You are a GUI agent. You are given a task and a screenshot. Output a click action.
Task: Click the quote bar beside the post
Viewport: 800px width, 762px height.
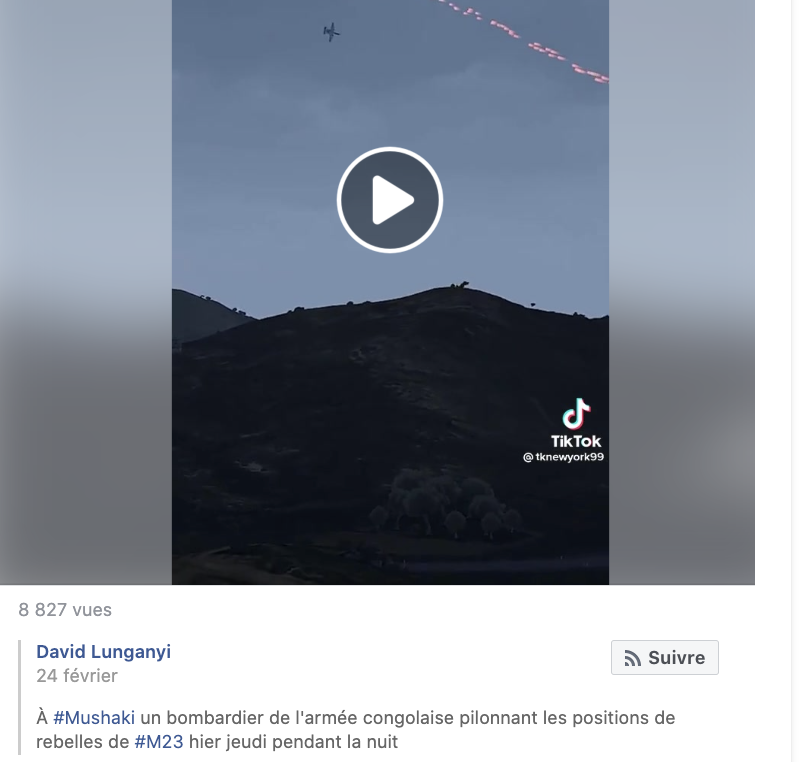click(x=20, y=697)
